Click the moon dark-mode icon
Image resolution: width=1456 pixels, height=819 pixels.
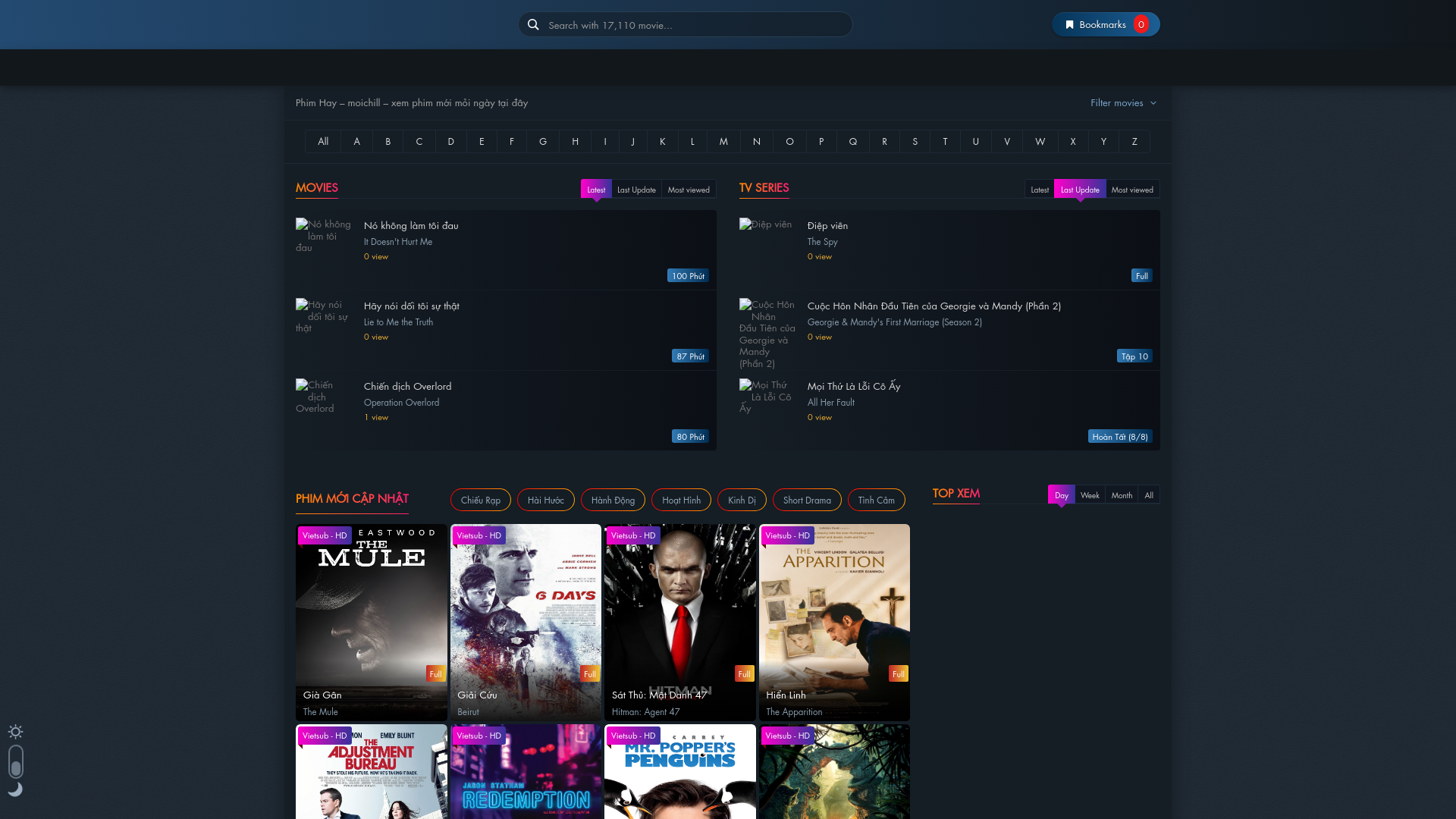coord(15,789)
